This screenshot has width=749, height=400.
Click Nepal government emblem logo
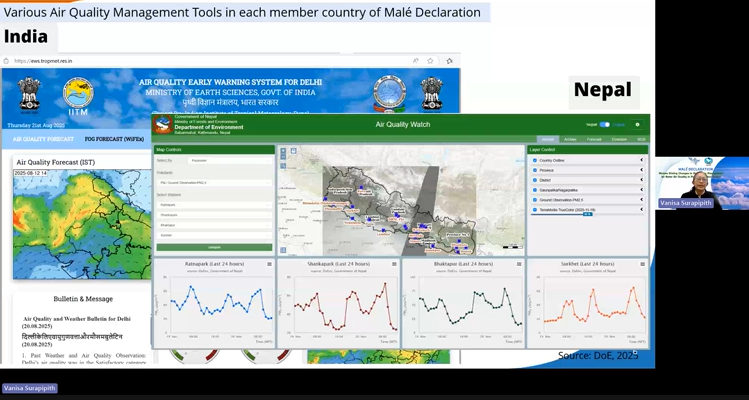pos(163,124)
